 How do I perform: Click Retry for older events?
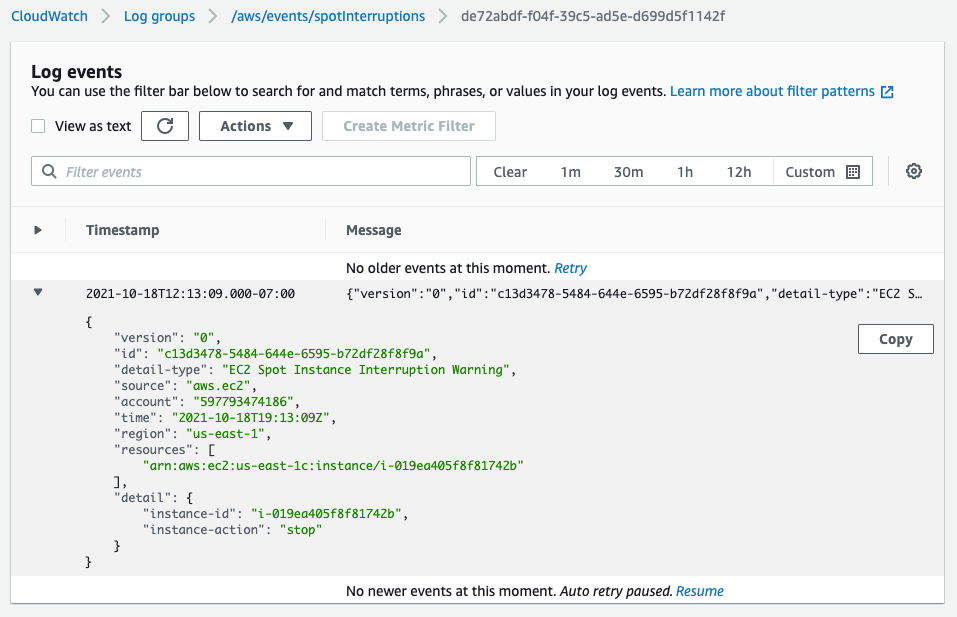(x=570, y=267)
